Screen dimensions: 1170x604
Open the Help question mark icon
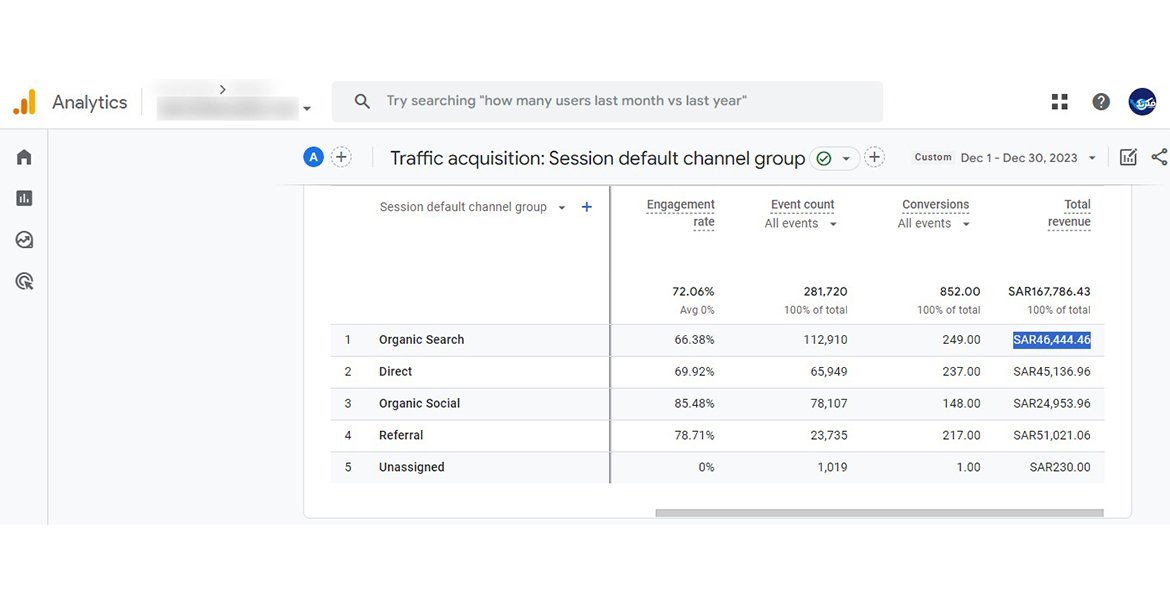1101,102
